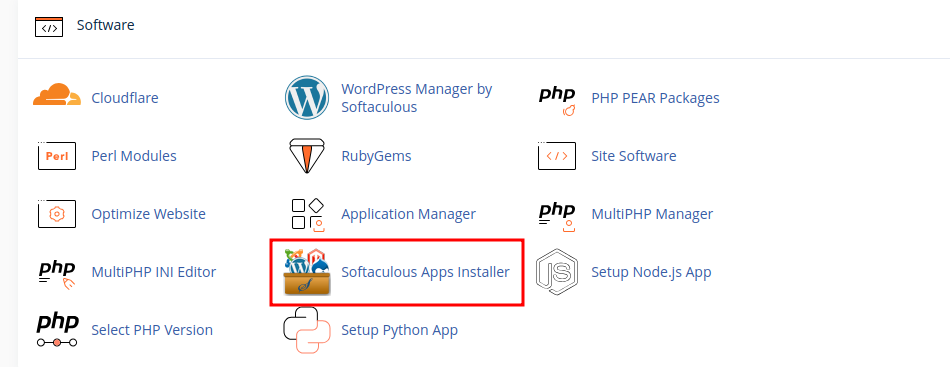
Task: Open WordPress Manager by Softaculous link
Action: pos(417,98)
